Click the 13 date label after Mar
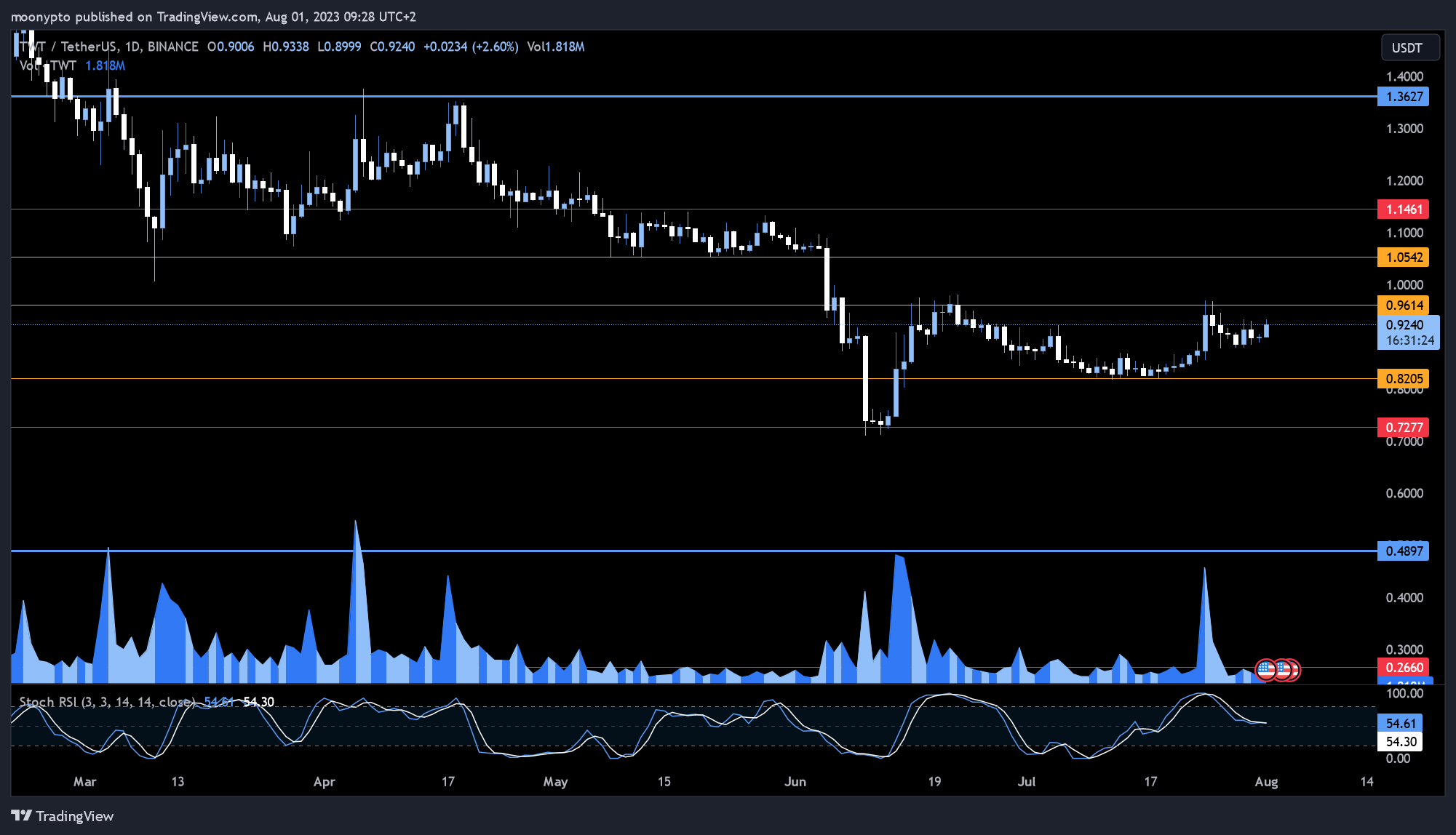The height and width of the screenshot is (835, 1456). pos(178,782)
